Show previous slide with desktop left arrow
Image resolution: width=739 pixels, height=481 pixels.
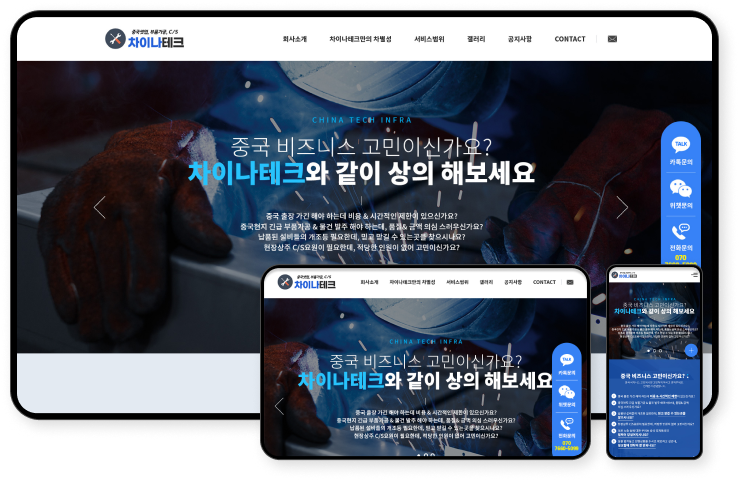(99, 207)
